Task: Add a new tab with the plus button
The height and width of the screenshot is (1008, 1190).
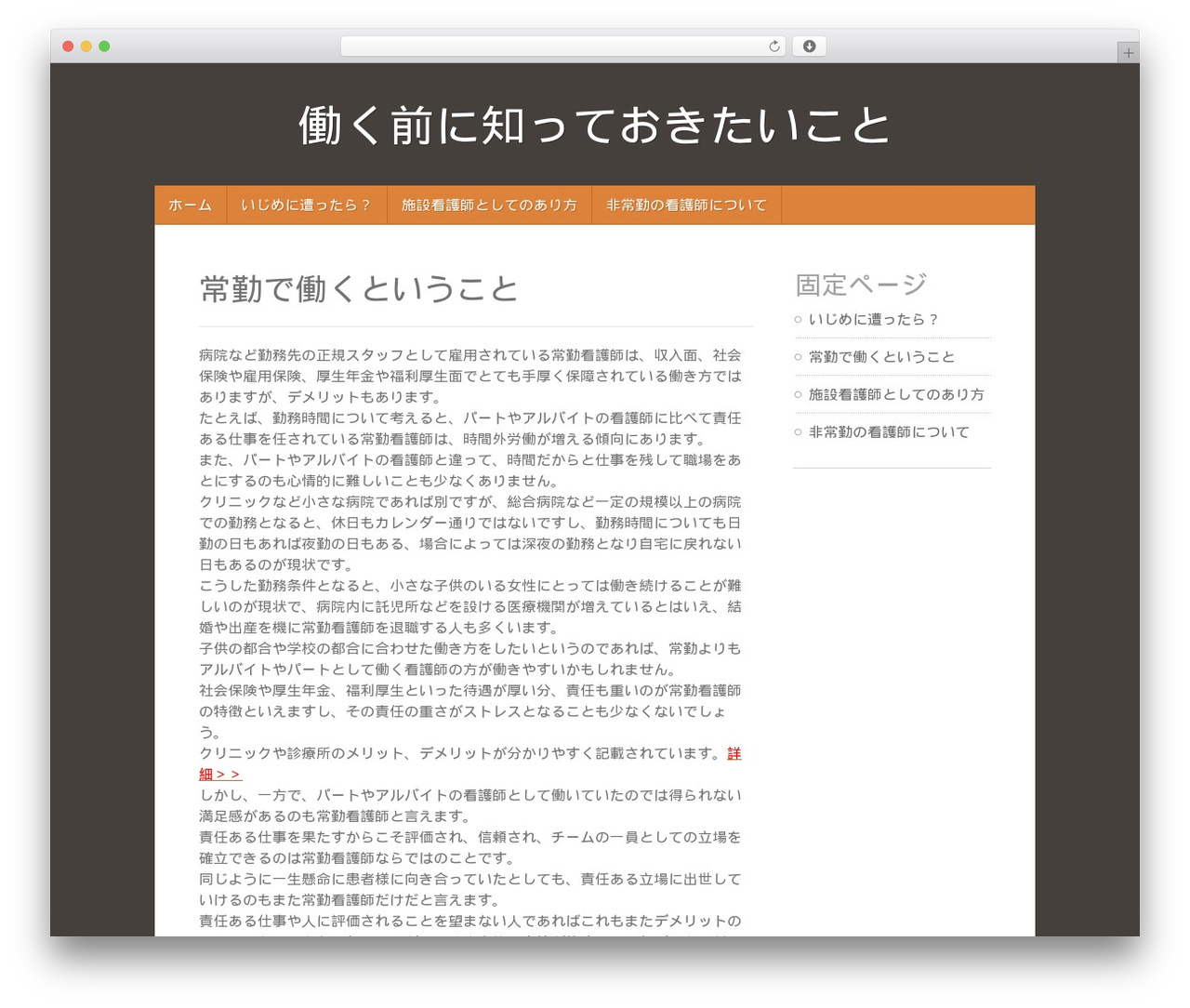Action: click(1128, 53)
